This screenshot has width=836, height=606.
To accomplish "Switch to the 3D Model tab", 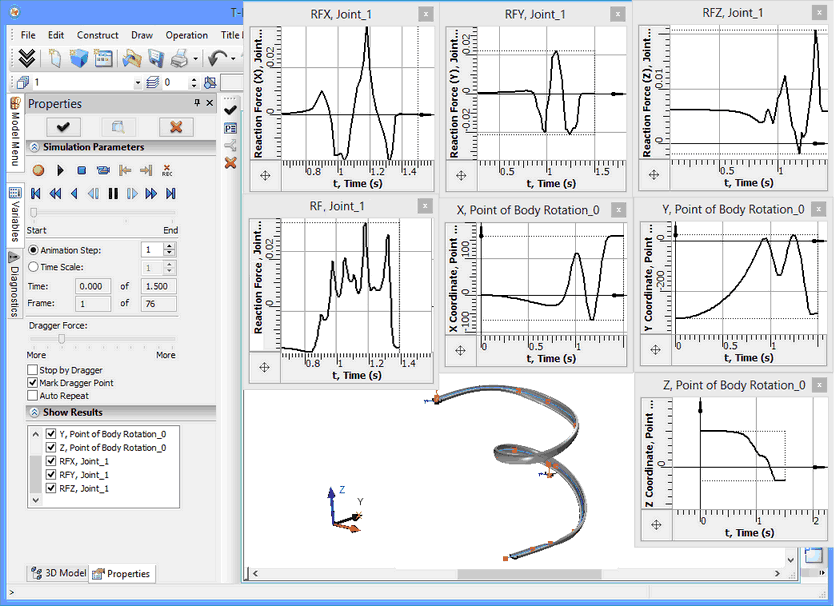I will [x=58, y=573].
